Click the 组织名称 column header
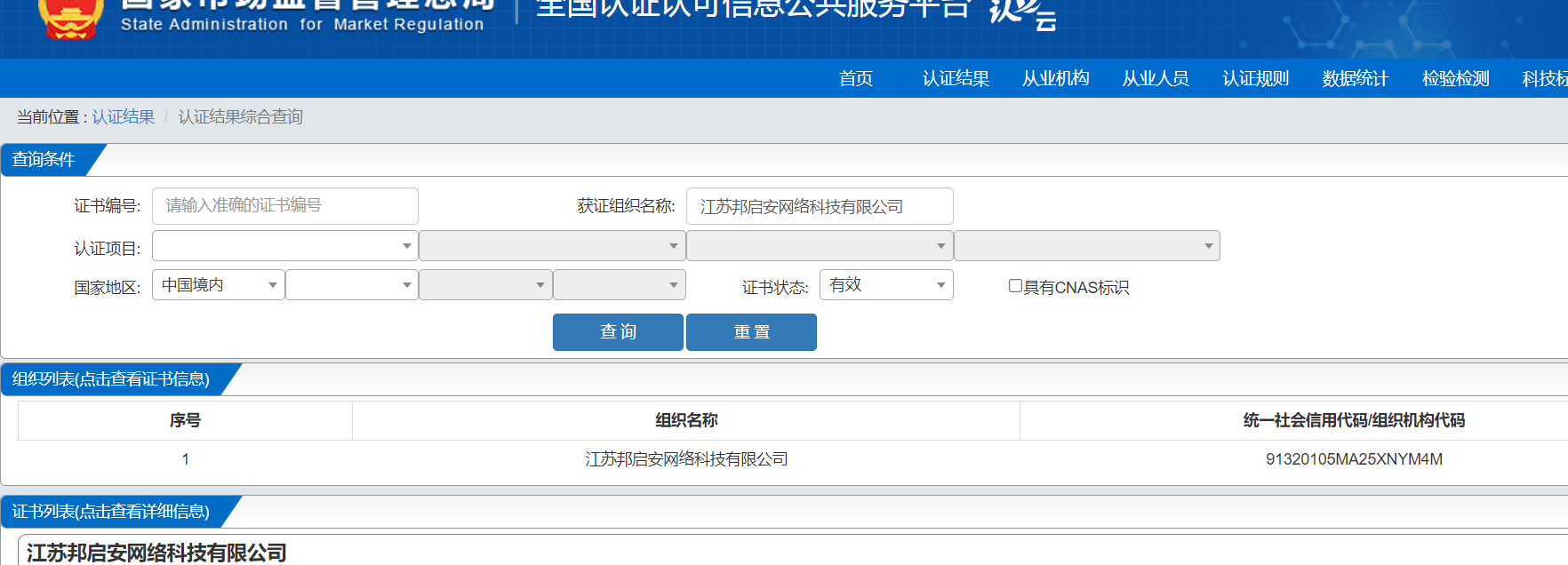Image resolution: width=1568 pixels, height=565 pixels. pyautogui.click(x=686, y=420)
